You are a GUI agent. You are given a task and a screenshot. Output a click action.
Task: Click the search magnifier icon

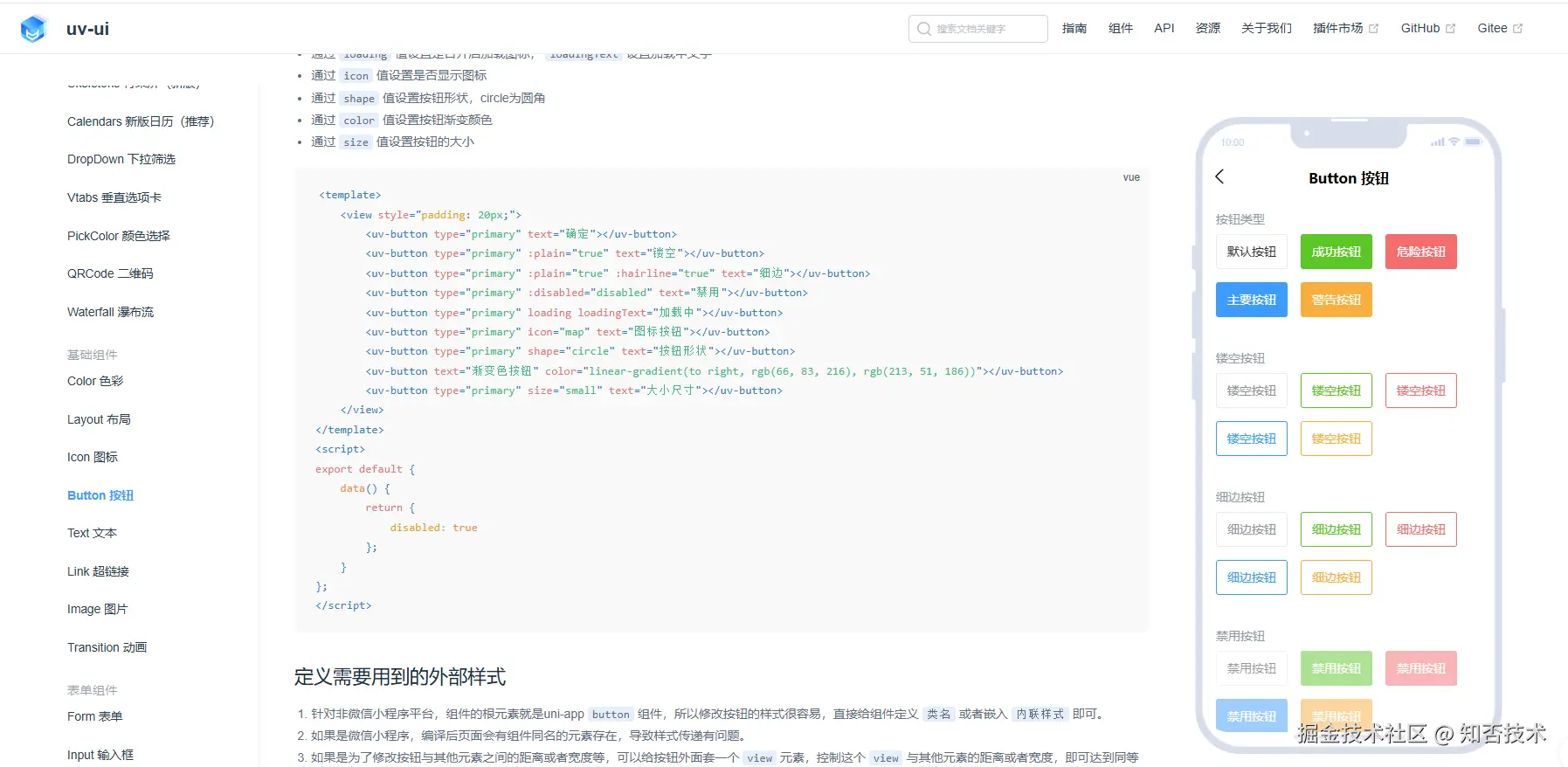pos(924,29)
